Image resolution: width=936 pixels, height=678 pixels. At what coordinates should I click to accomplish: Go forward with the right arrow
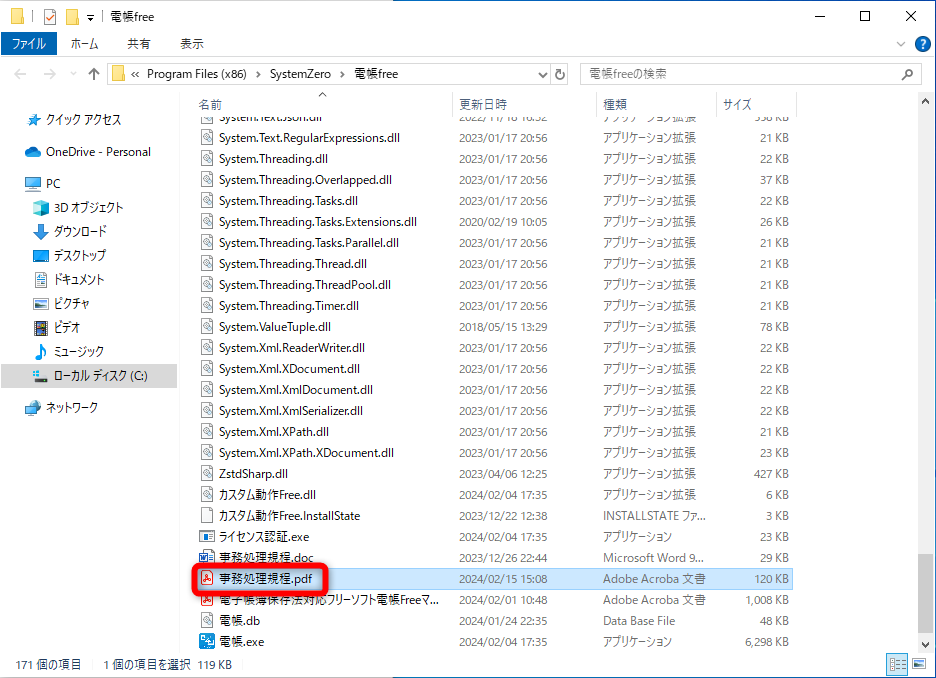[50, 74]
